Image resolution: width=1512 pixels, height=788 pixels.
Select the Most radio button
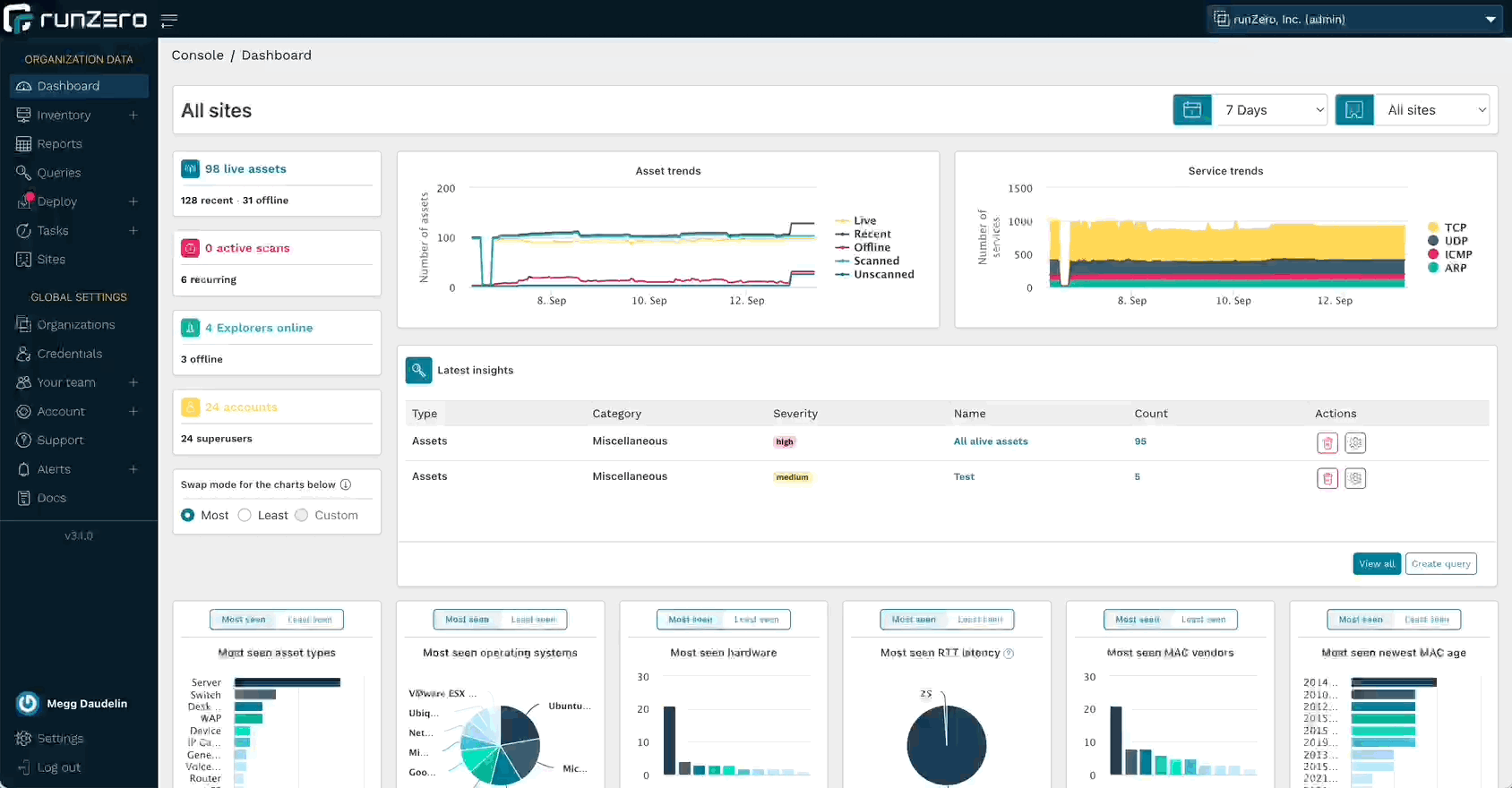(188, 515)
